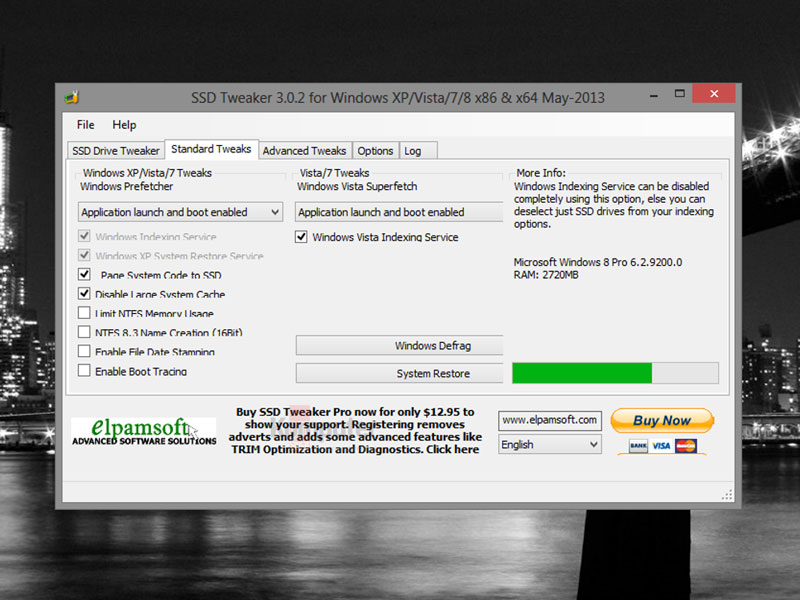The height and width of the screenshot is (600, 800).
Task: Click the System Restore button
Action: [399, 373]
